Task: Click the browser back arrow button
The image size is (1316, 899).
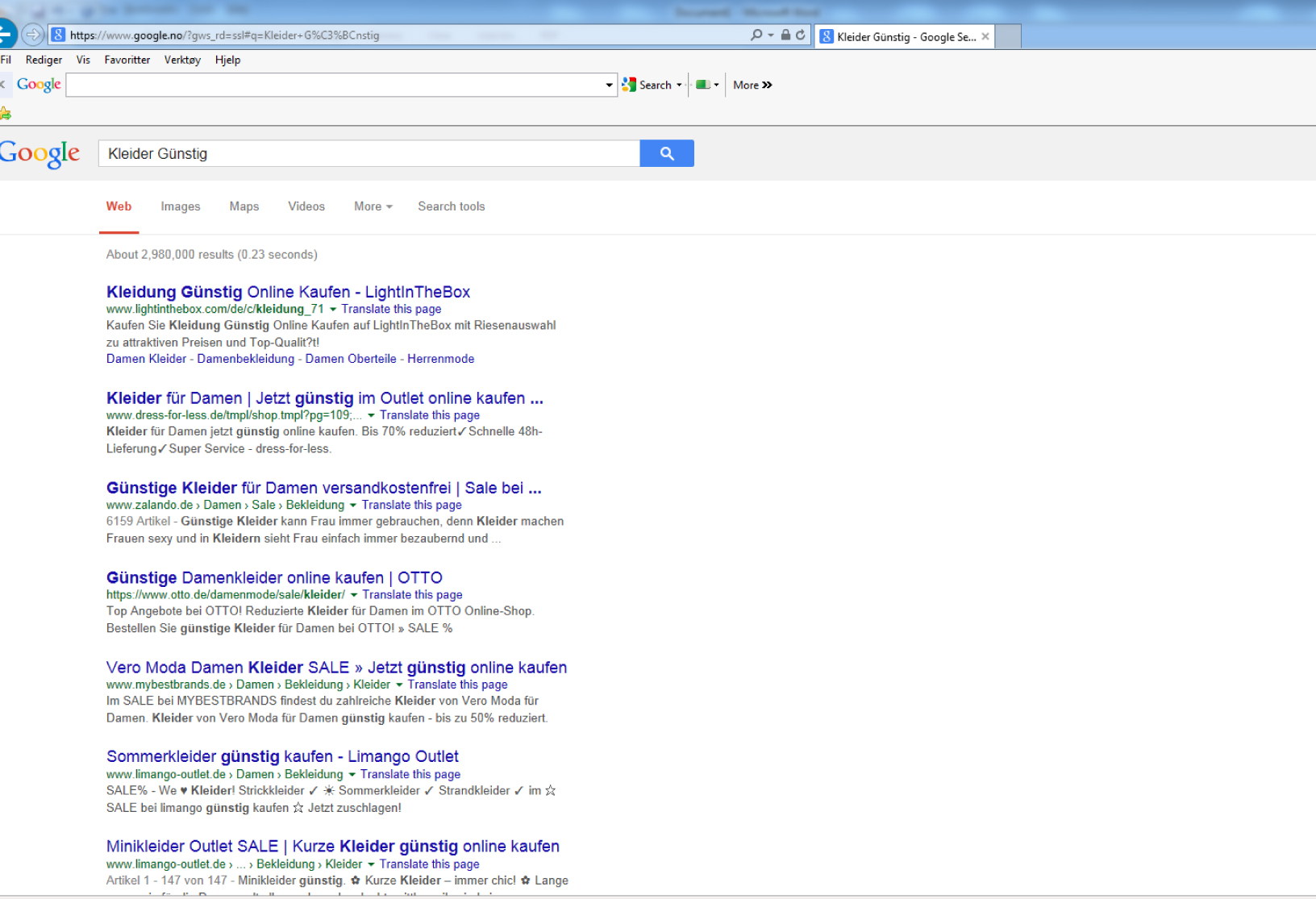Action: [x=6, y=35]
